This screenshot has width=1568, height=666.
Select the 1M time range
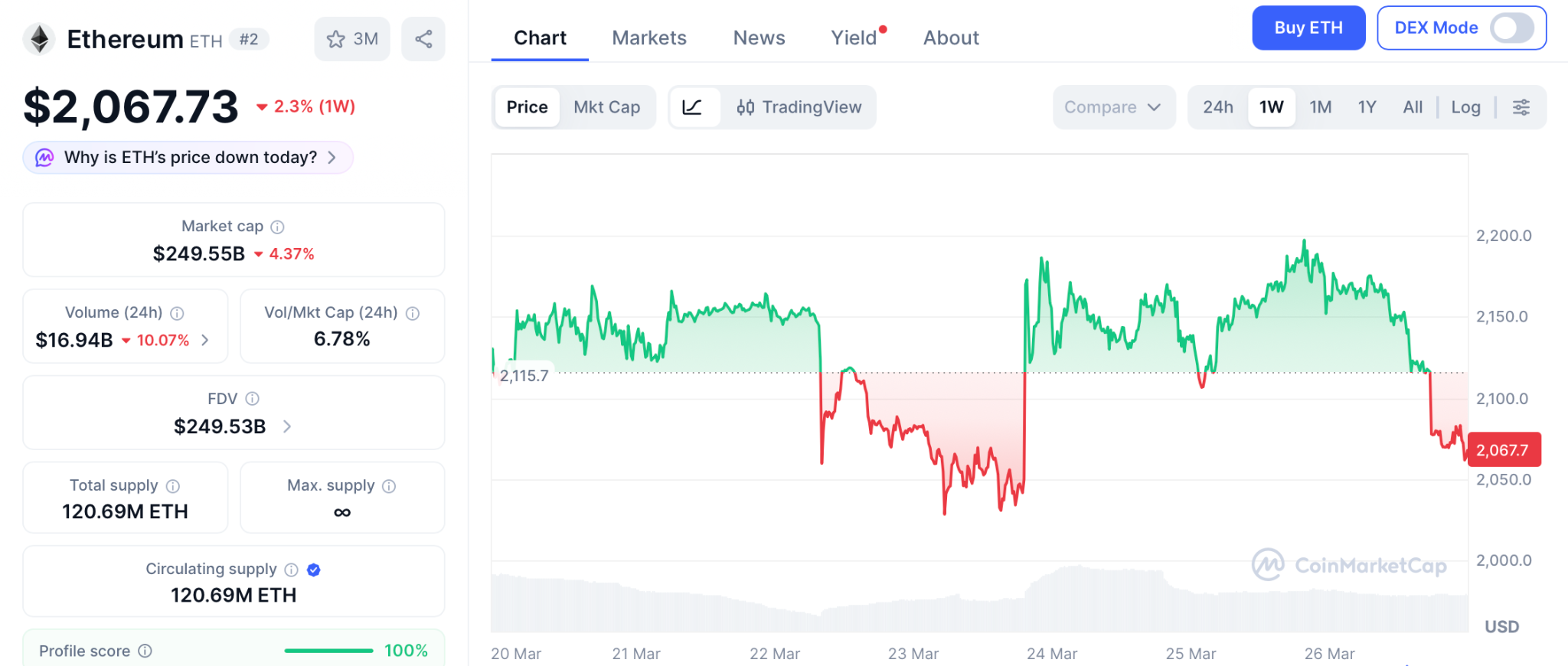coord(1320,107)
